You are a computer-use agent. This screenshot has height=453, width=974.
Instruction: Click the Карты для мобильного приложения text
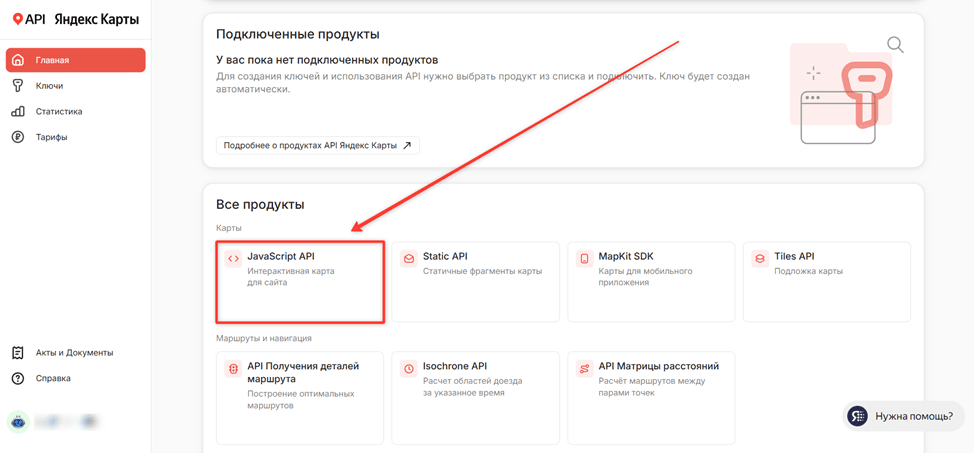click(x=645, y=277)
